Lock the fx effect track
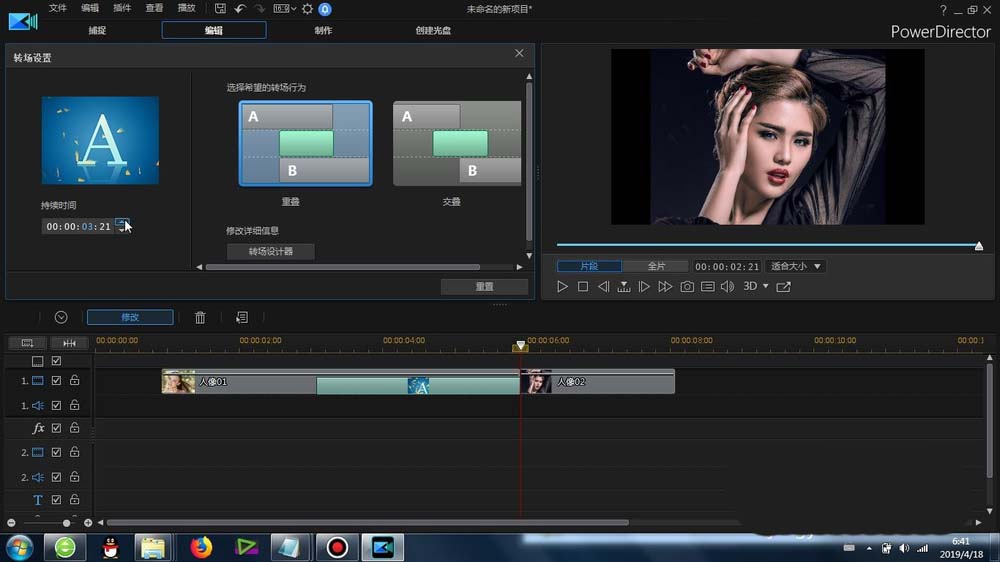 pyautogui.click(x=75, y=427)
